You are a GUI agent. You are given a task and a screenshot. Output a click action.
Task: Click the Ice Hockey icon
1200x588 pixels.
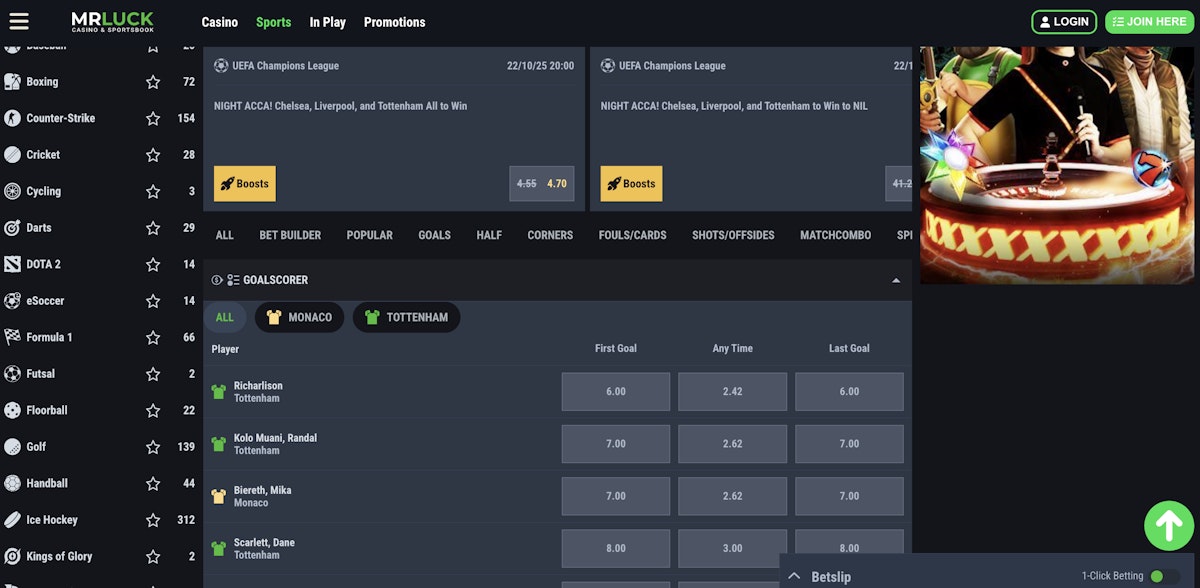(12, 520)
